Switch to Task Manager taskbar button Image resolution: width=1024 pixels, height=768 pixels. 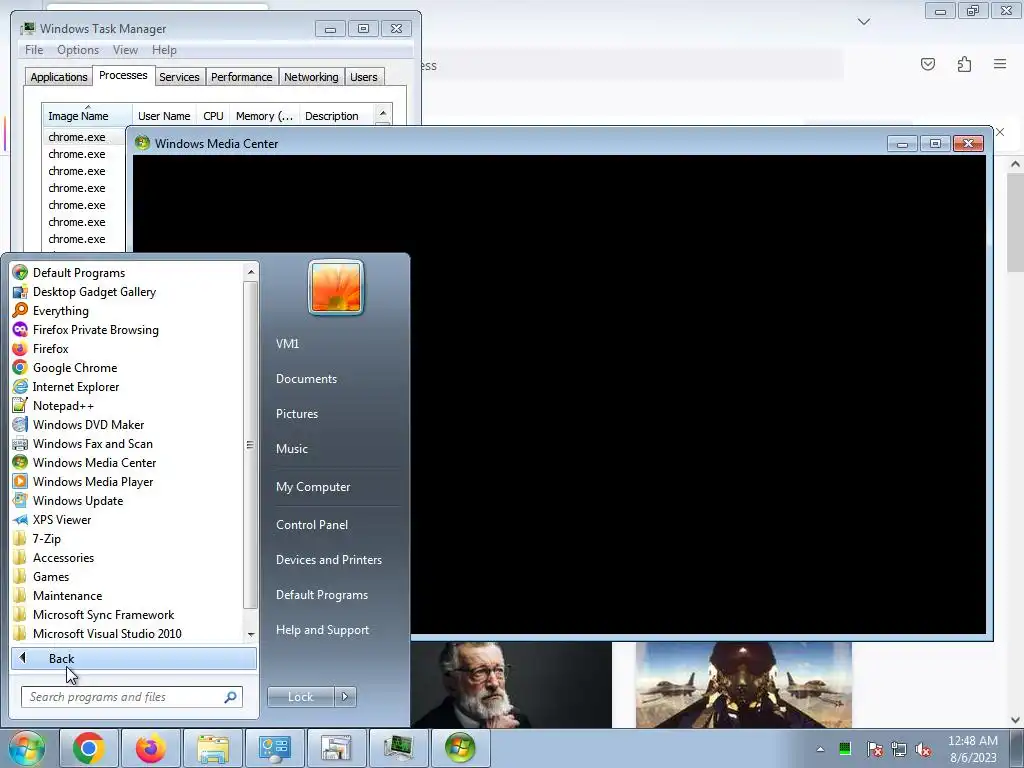pyautogui.click(x=398, y=748)
